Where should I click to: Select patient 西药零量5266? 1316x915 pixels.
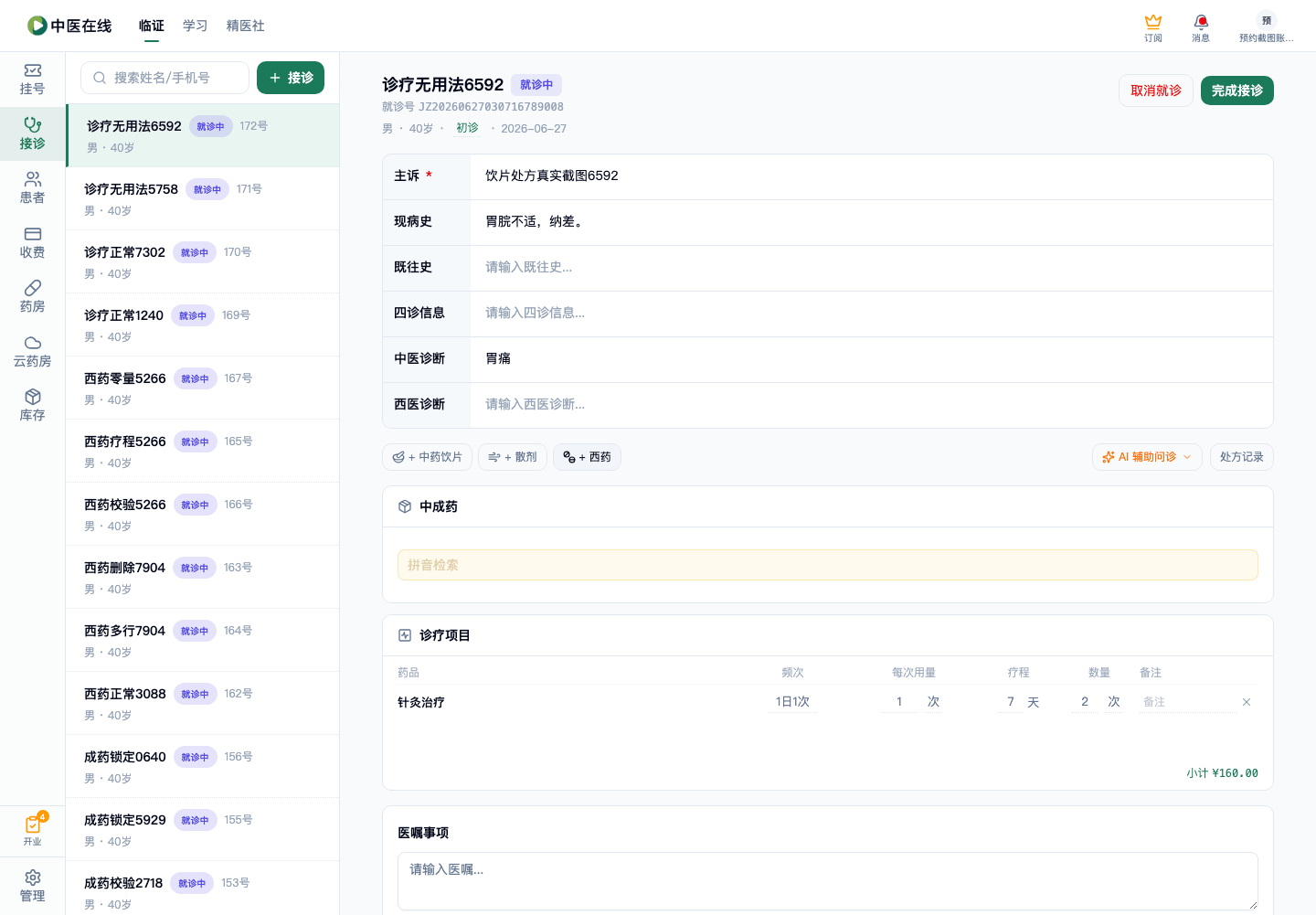coord(203,388)
